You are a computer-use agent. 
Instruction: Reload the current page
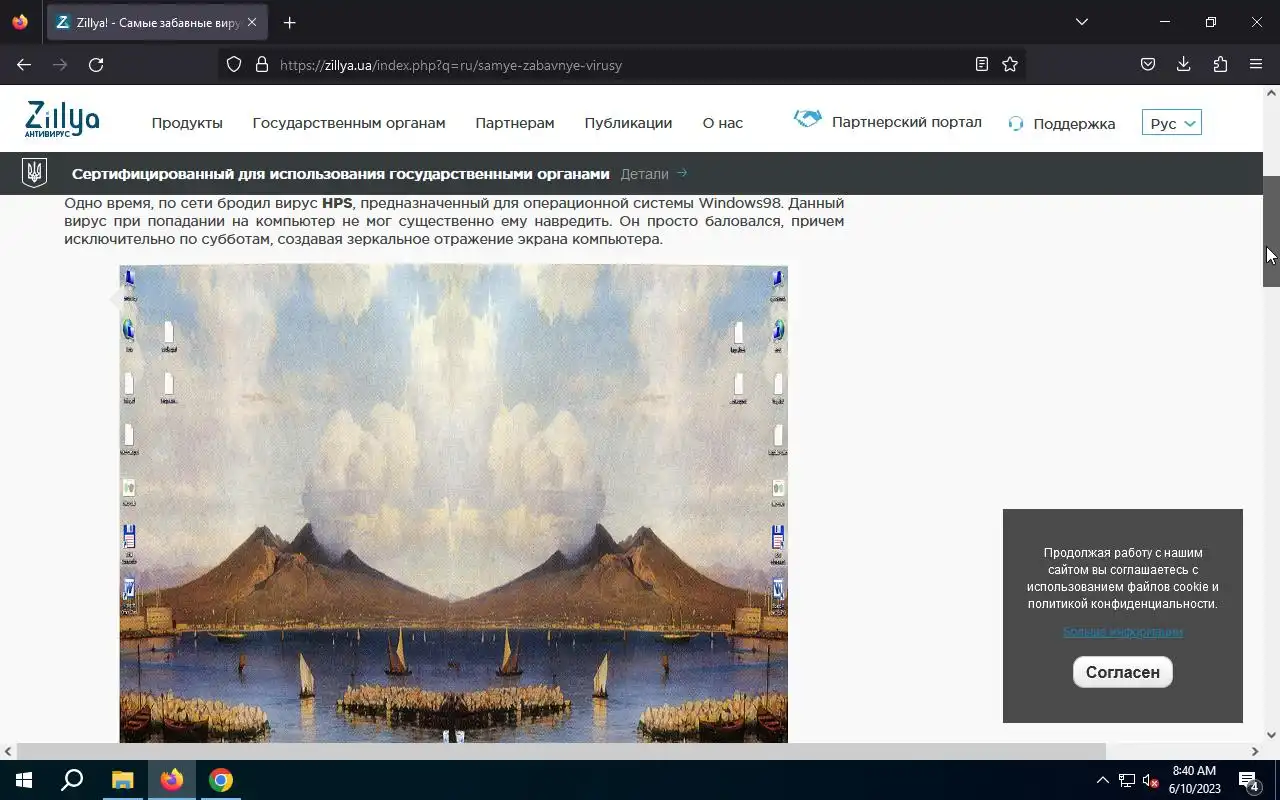point(96,64)
